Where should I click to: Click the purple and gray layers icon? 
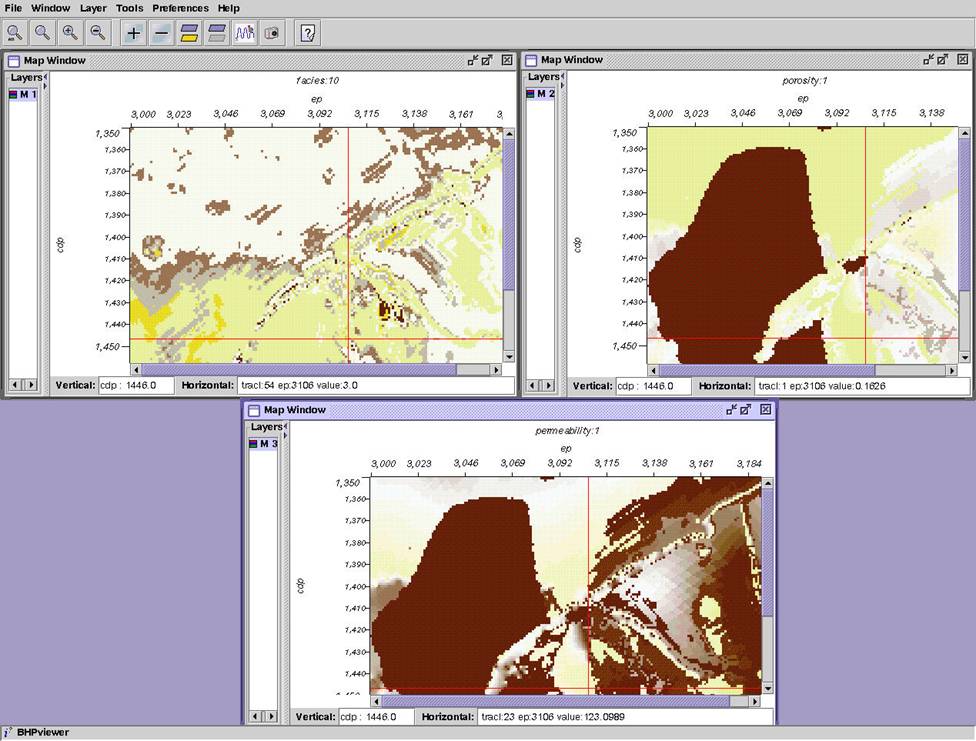coord(216,32)
